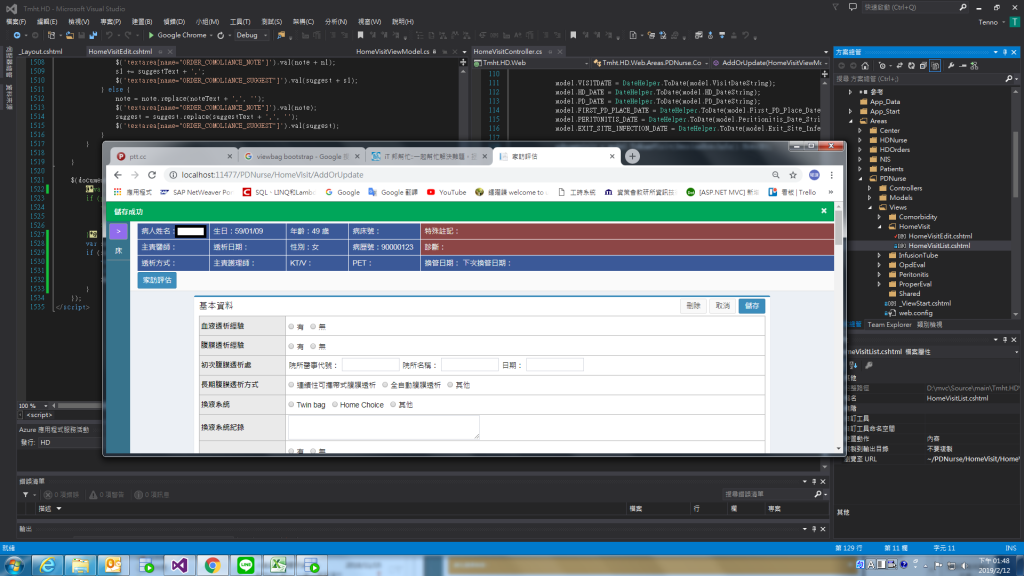This screenshot has width=1024, height=576.
Task: Click the Chrome zoom magnifier icon
Action: point(776,175)
